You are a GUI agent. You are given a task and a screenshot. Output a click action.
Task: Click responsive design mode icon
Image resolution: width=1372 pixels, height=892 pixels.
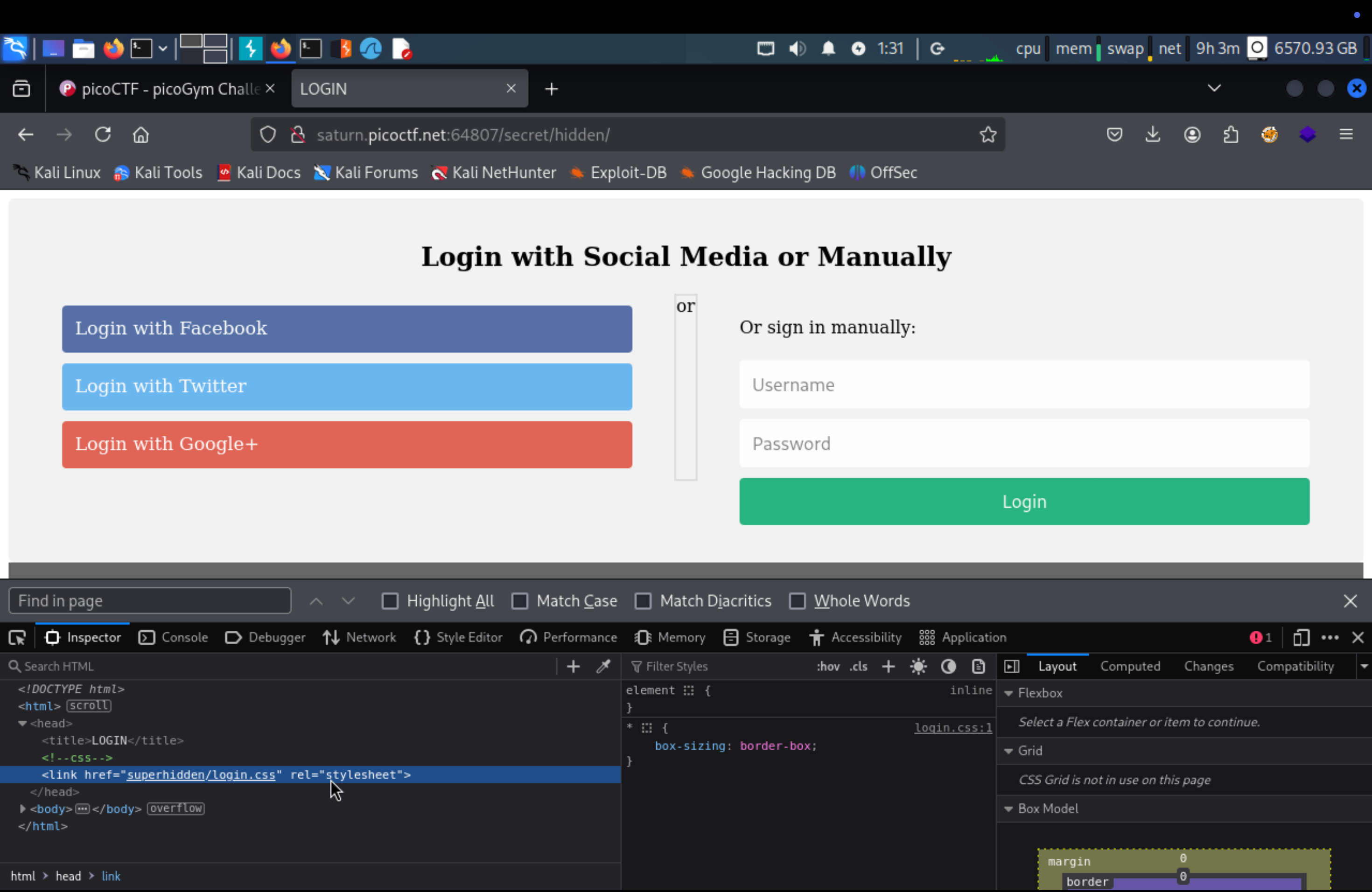tap(1301, 637)
